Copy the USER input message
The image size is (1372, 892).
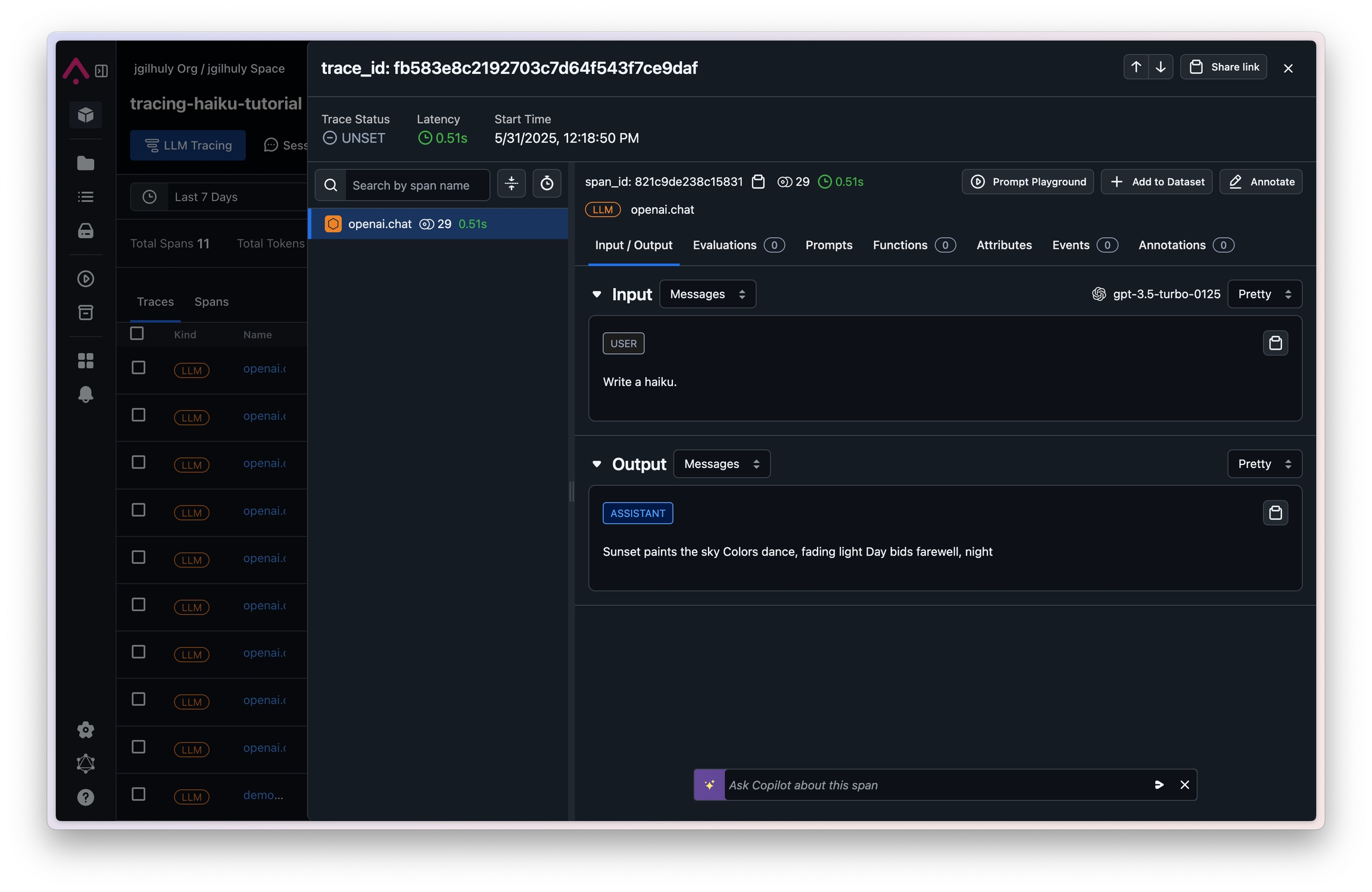(1274, 343)
